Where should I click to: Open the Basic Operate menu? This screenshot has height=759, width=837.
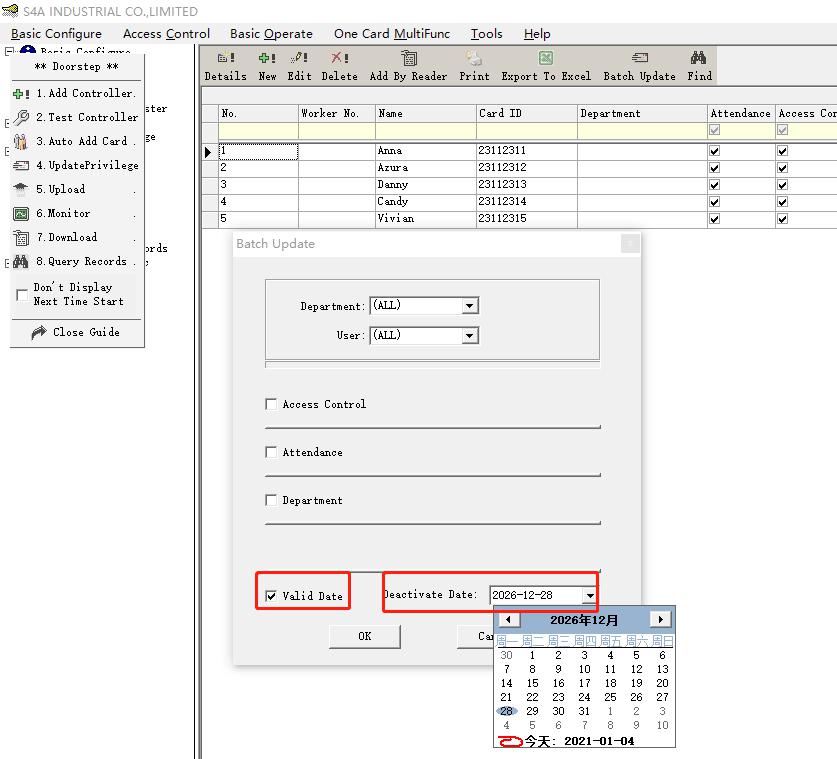pyautogui.click(x=271, y=34)
